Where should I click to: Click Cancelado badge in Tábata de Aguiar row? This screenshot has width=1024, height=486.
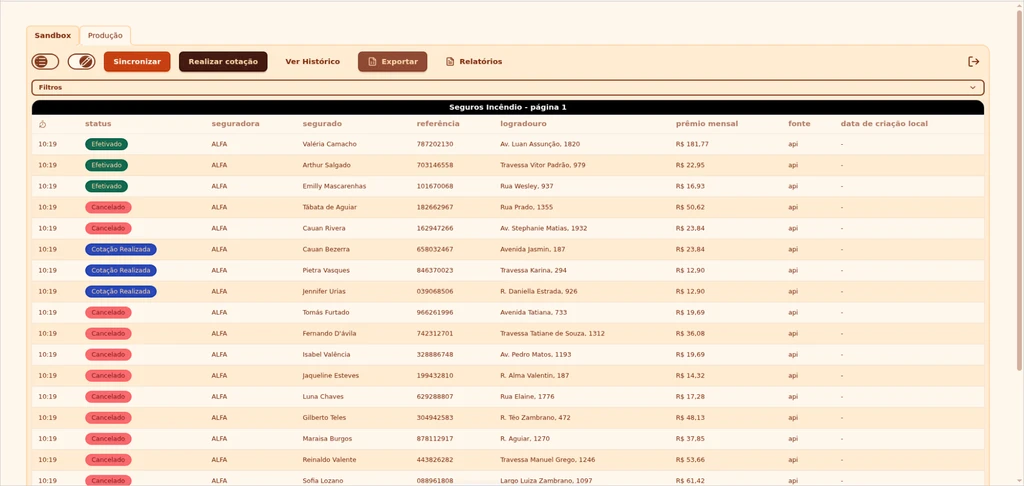[108, 207]
